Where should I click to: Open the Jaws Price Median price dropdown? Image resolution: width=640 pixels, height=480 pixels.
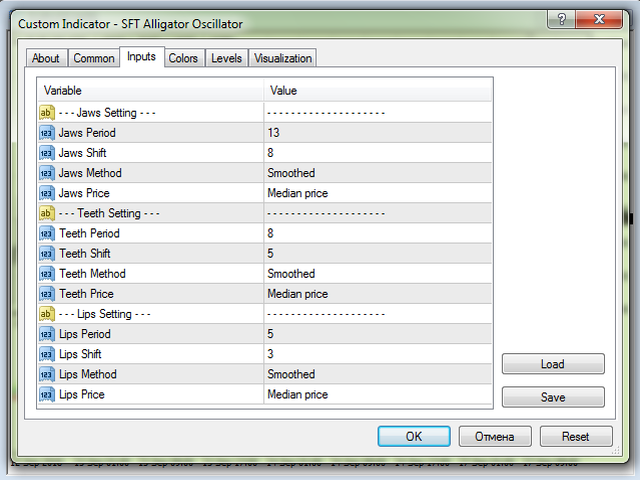point(378,193)
